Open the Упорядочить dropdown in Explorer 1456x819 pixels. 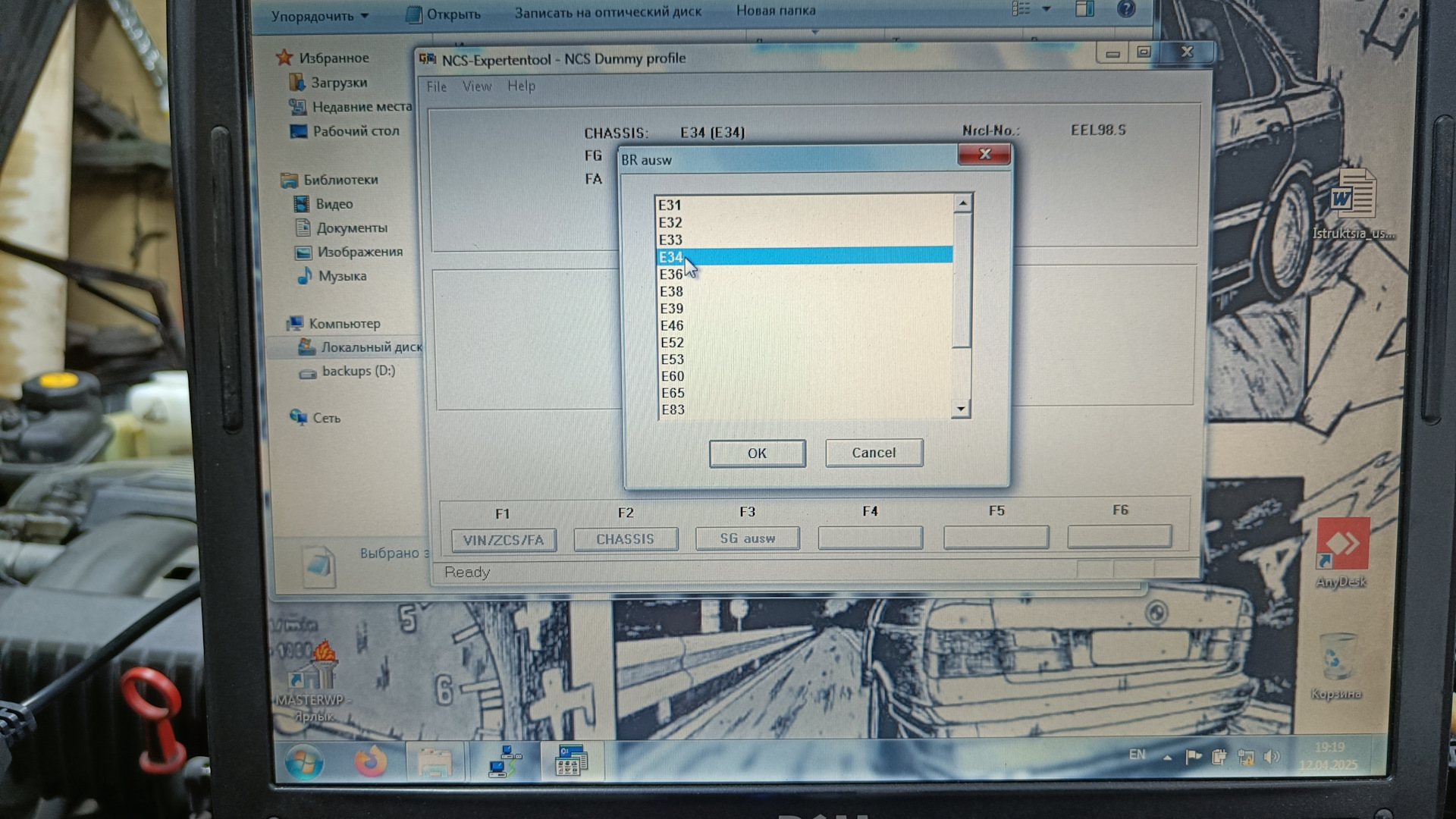click(319, 16)
